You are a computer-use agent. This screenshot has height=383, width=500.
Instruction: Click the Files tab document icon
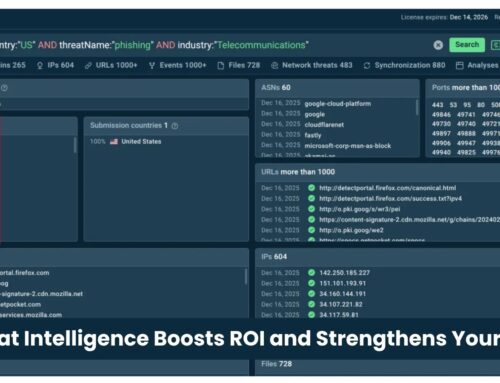pos(221,66)
